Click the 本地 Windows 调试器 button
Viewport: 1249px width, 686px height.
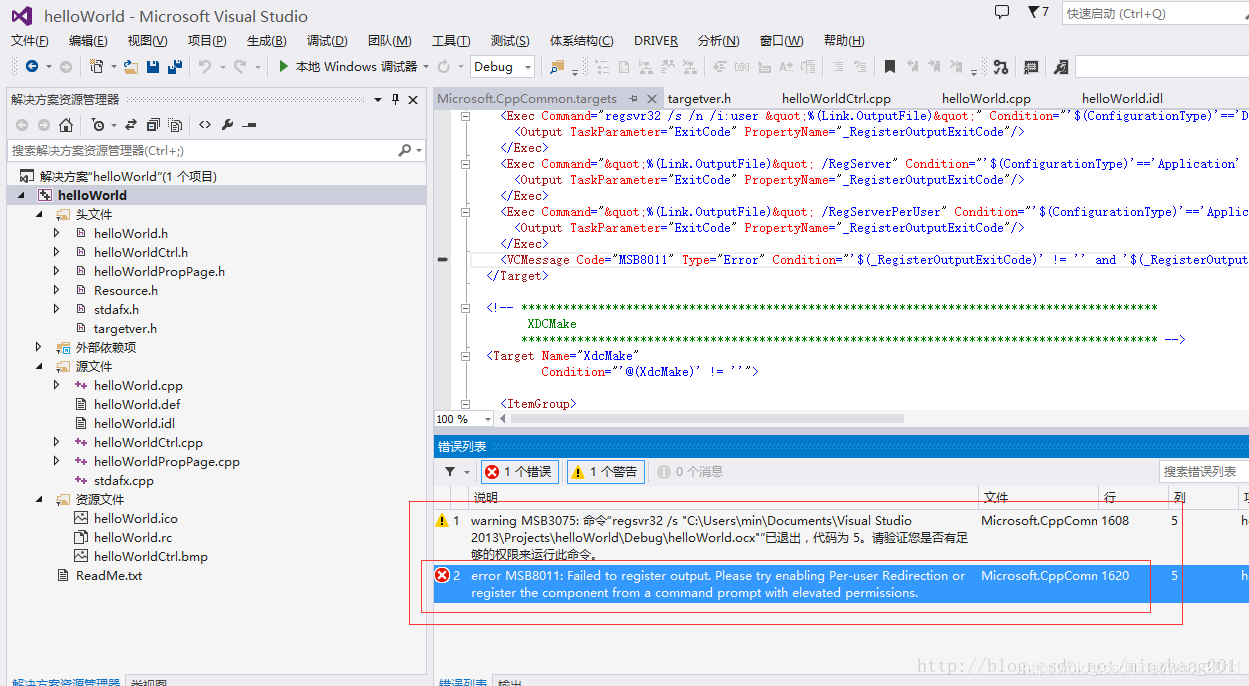[x=347, y=67]
